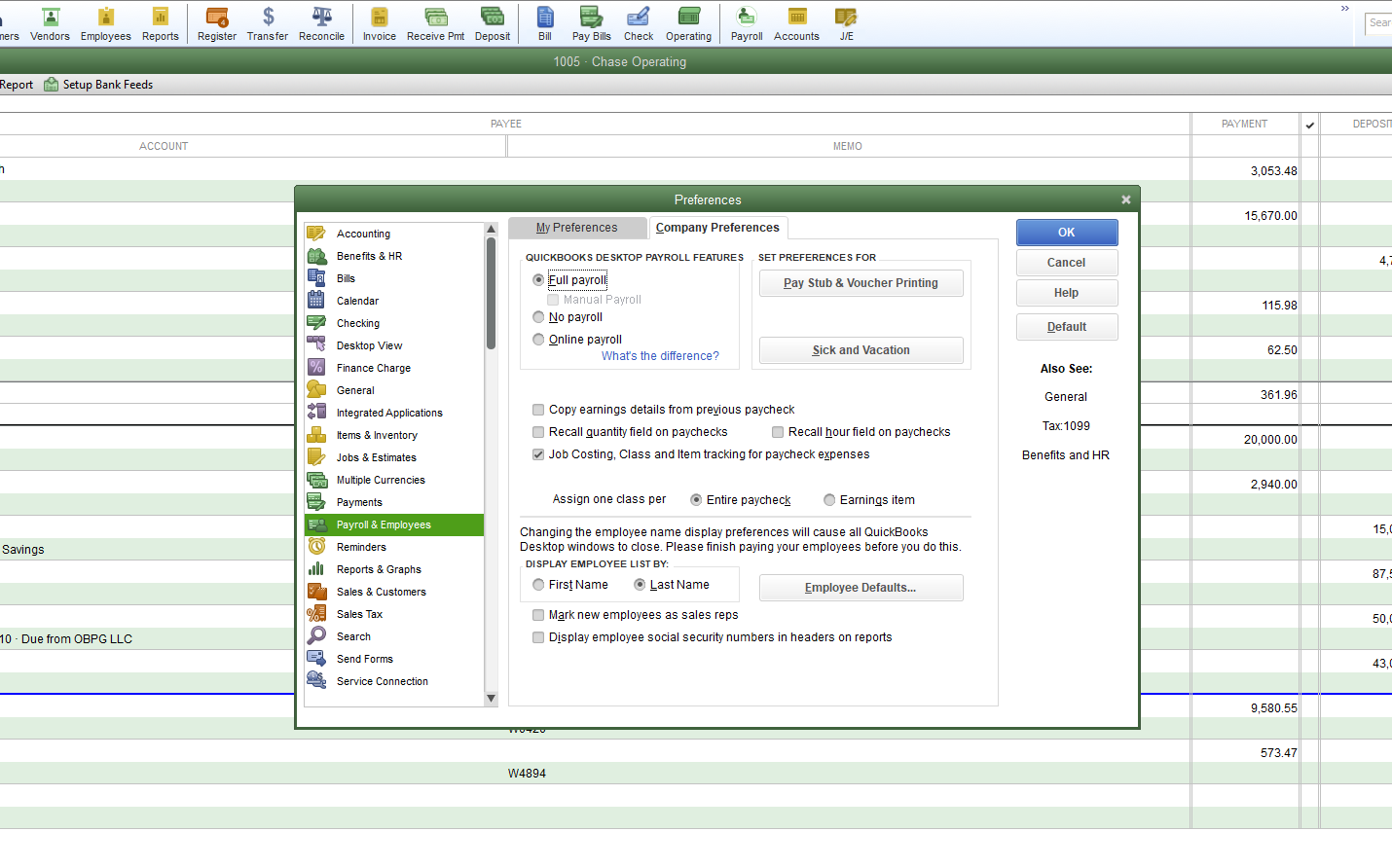Select the Accounting preferences icon
The height and width of the screenshot is (868, 1392).
[316, 234]
